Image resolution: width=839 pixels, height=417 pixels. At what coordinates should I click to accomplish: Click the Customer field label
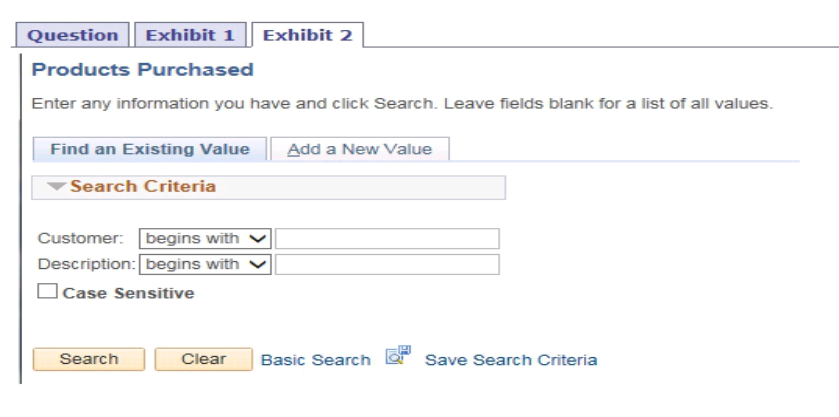pos(80,239)
